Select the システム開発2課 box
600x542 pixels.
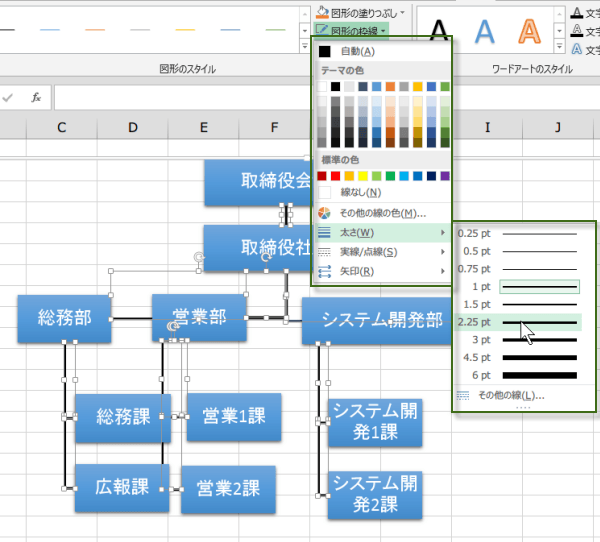click(375, 495)
